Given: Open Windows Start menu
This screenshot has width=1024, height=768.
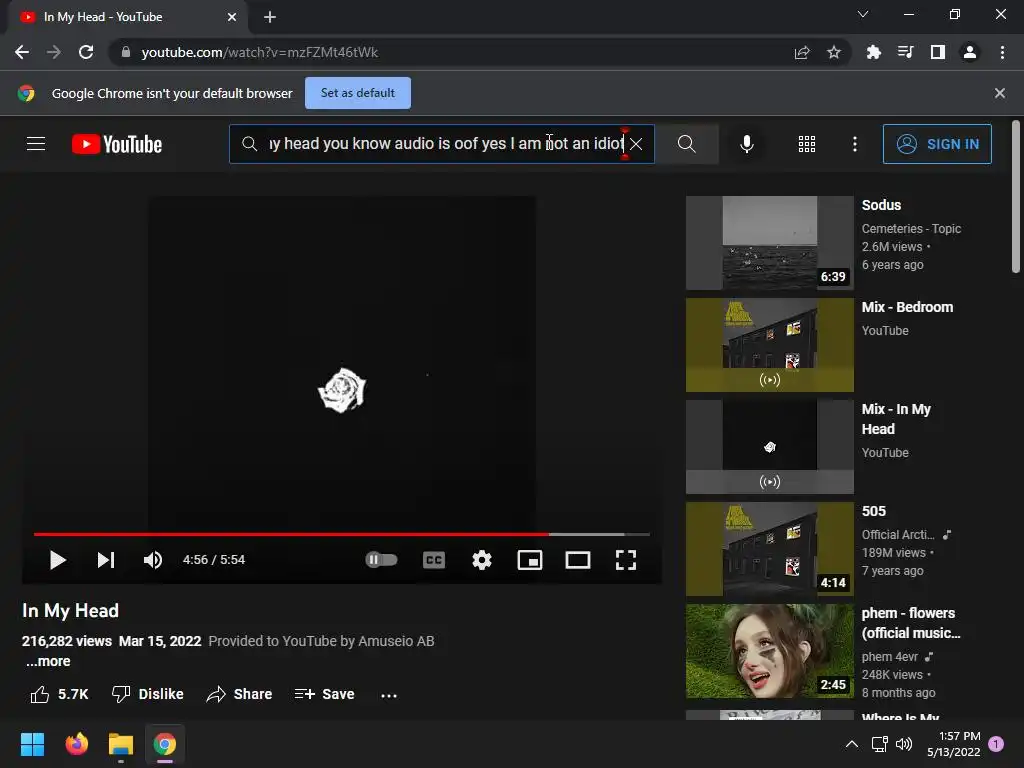Looking at the screenshot, I should [x=32, y=744].
